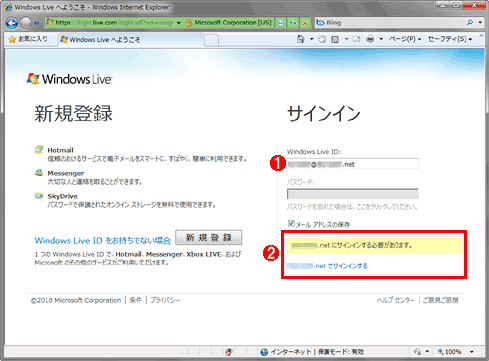Click the インターネット security zone indicator
The height and width of the screenshot is (361, 489).
[x=312, y=352]
